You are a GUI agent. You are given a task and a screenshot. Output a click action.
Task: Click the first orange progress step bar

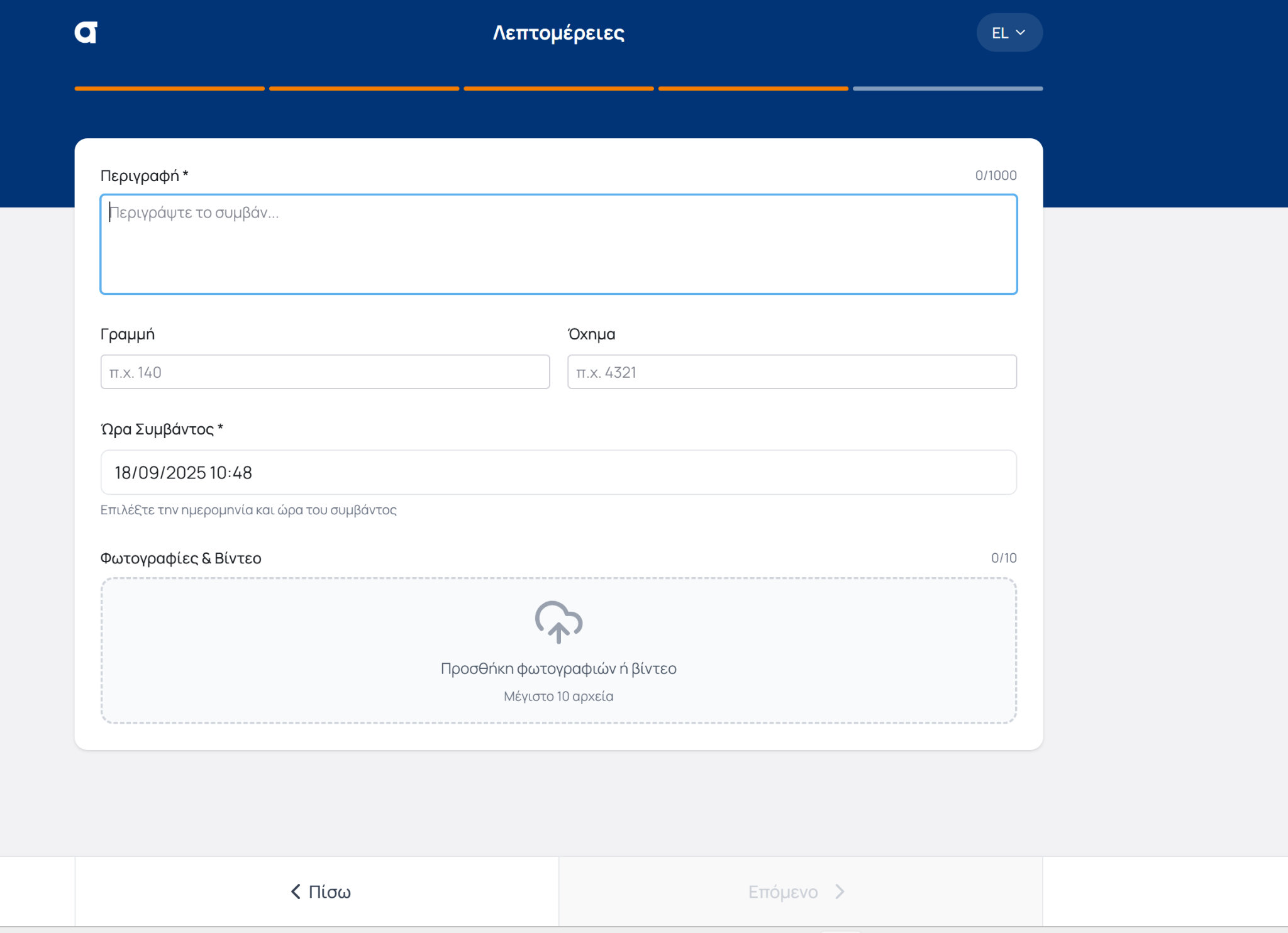[x=169, y=89]
